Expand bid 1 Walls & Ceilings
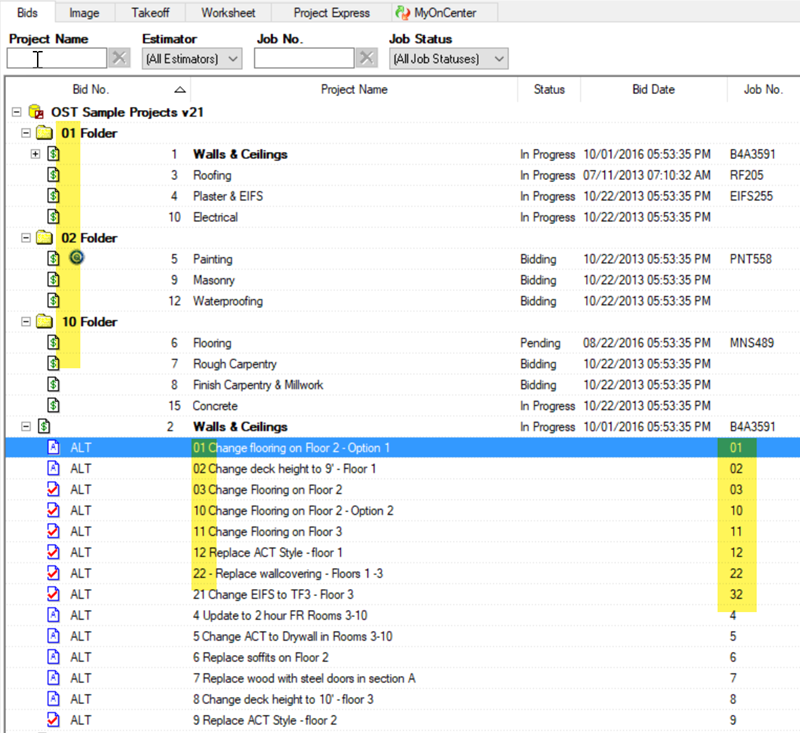The height and width of the screenshot is (733, 800). (35, 154)
